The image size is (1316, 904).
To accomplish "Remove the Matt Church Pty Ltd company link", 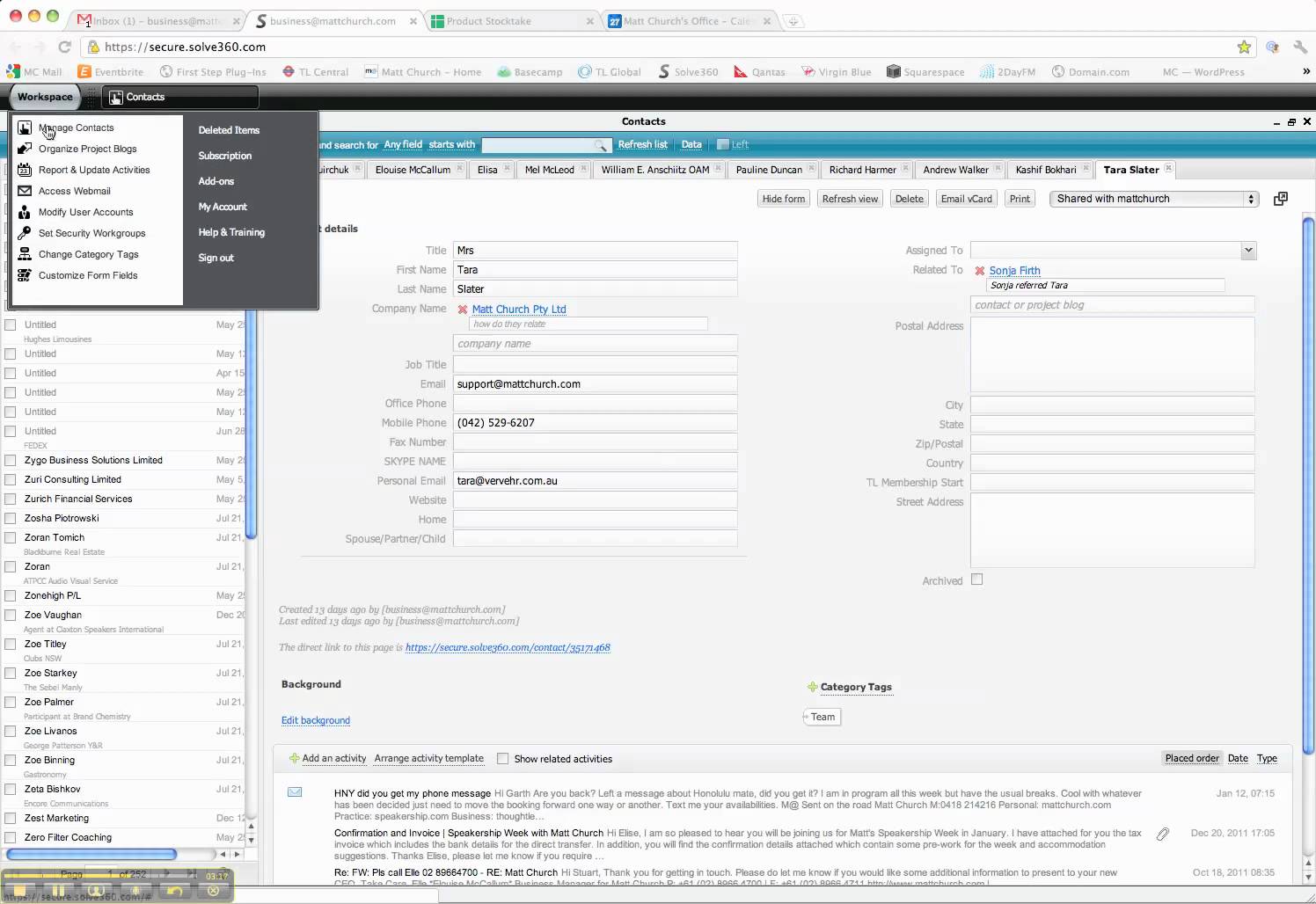I will point(463,310).
